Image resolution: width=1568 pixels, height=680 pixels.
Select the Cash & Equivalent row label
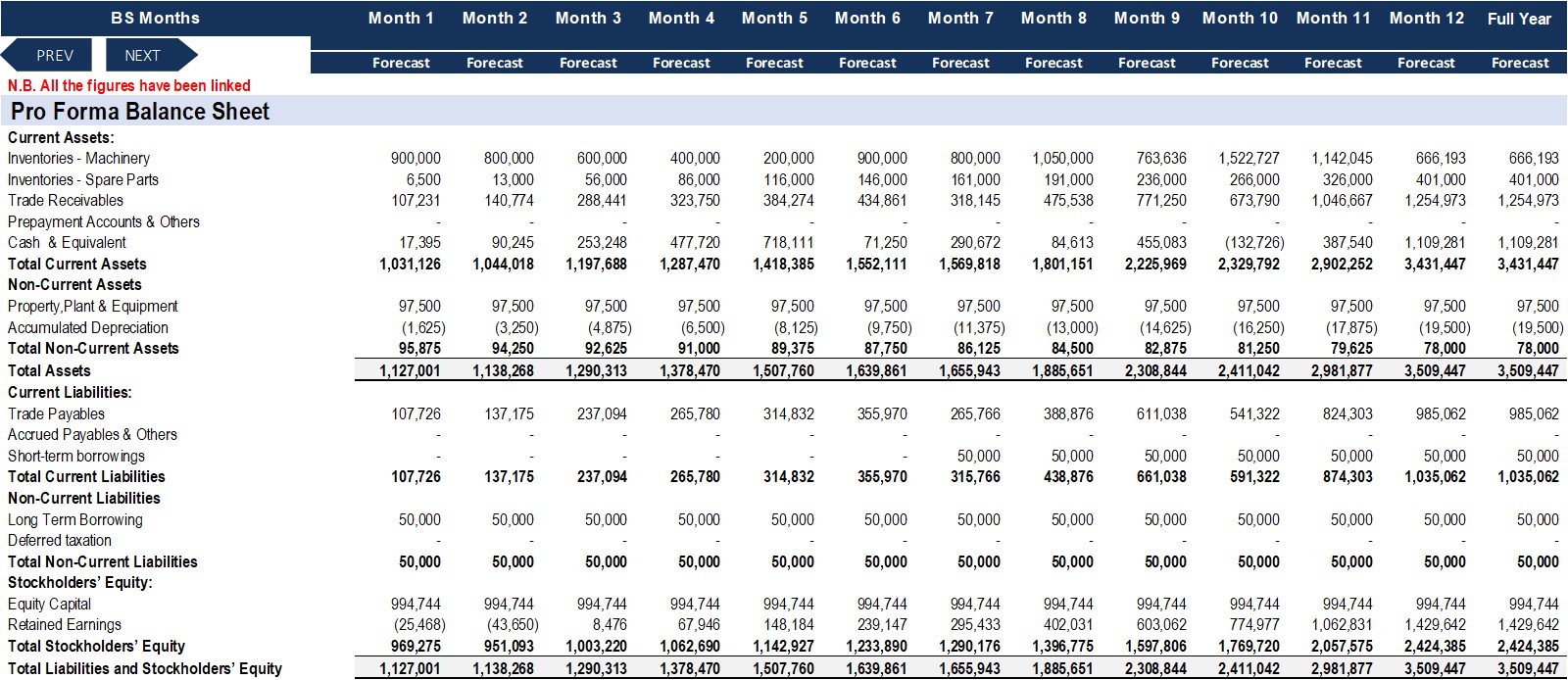(x=67, y=242)
